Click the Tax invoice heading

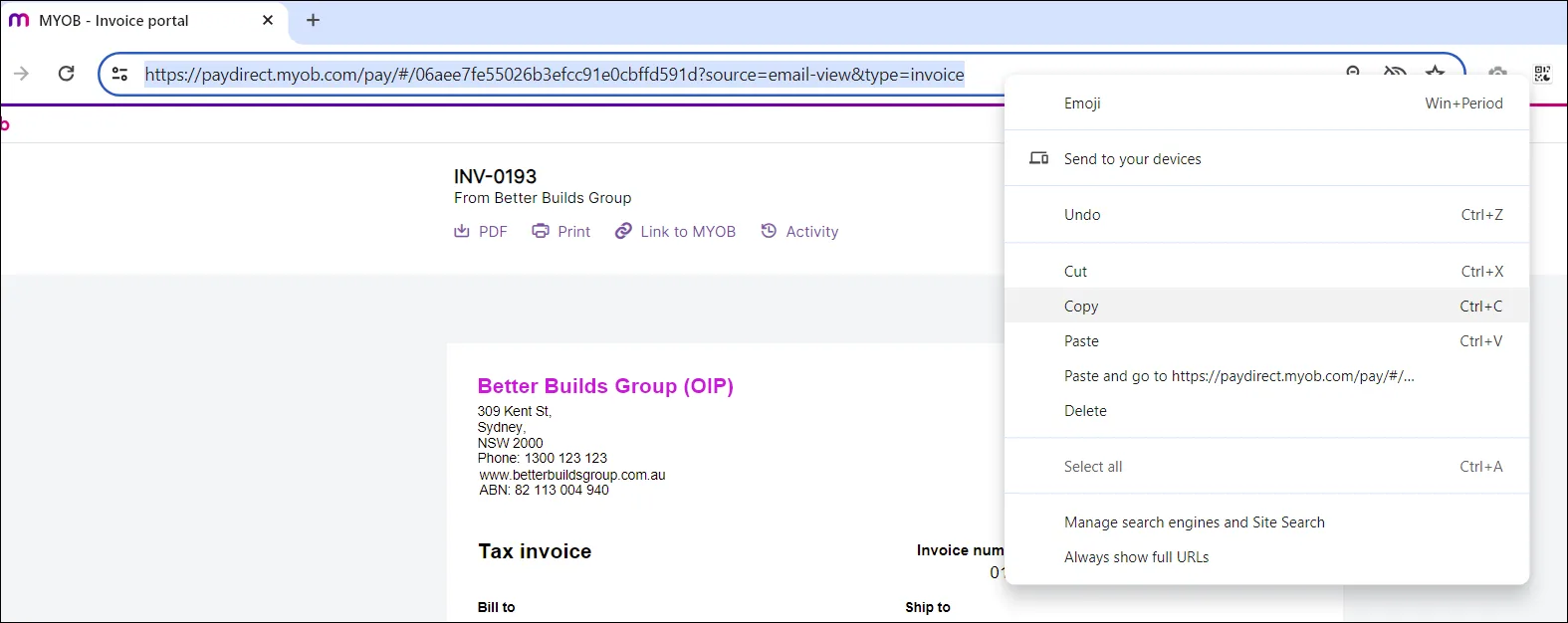[x=535, y=551]
